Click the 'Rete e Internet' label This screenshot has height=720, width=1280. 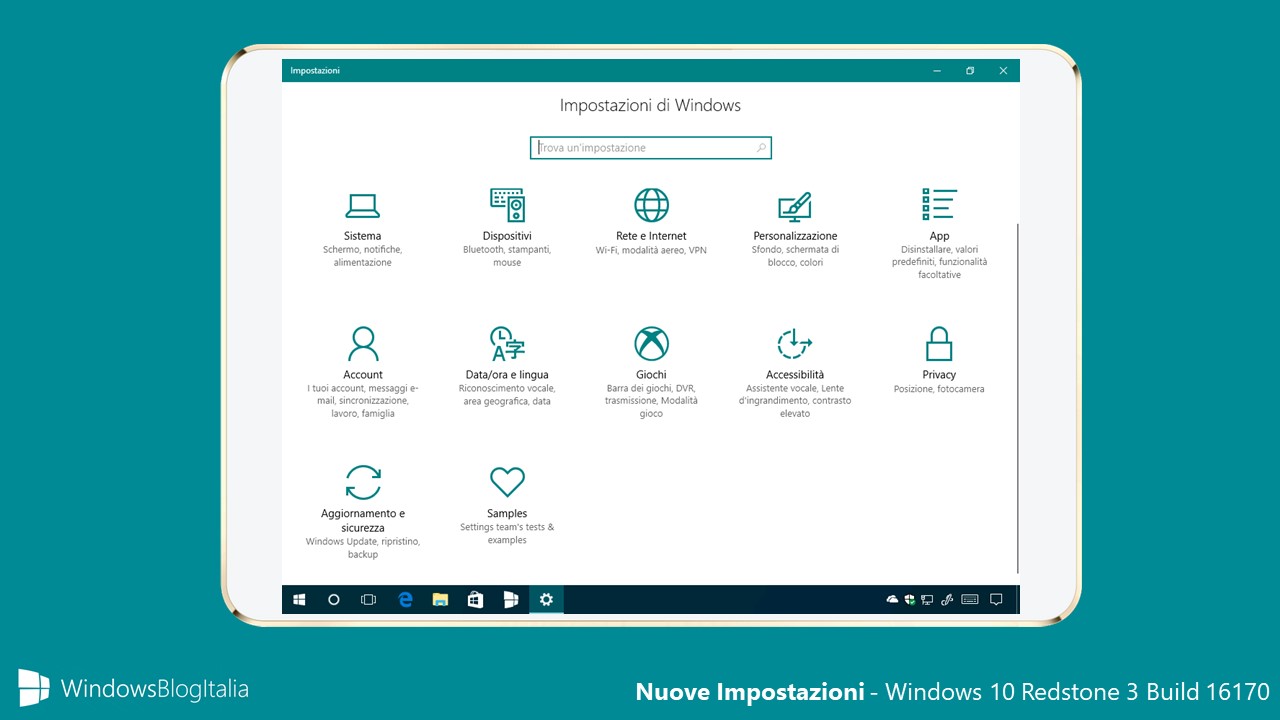click(651, 236)
